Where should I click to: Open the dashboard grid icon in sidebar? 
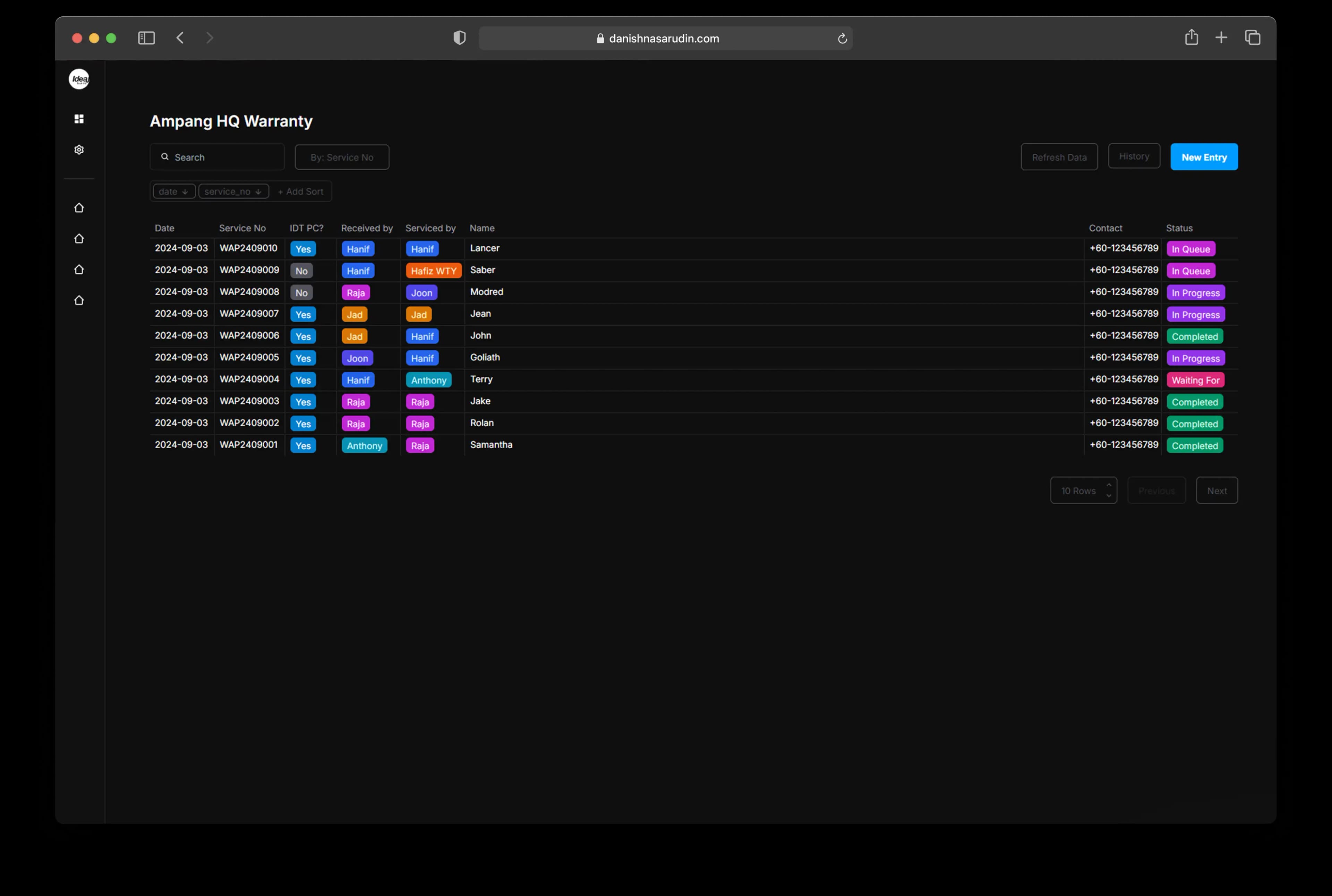point(79,119)
